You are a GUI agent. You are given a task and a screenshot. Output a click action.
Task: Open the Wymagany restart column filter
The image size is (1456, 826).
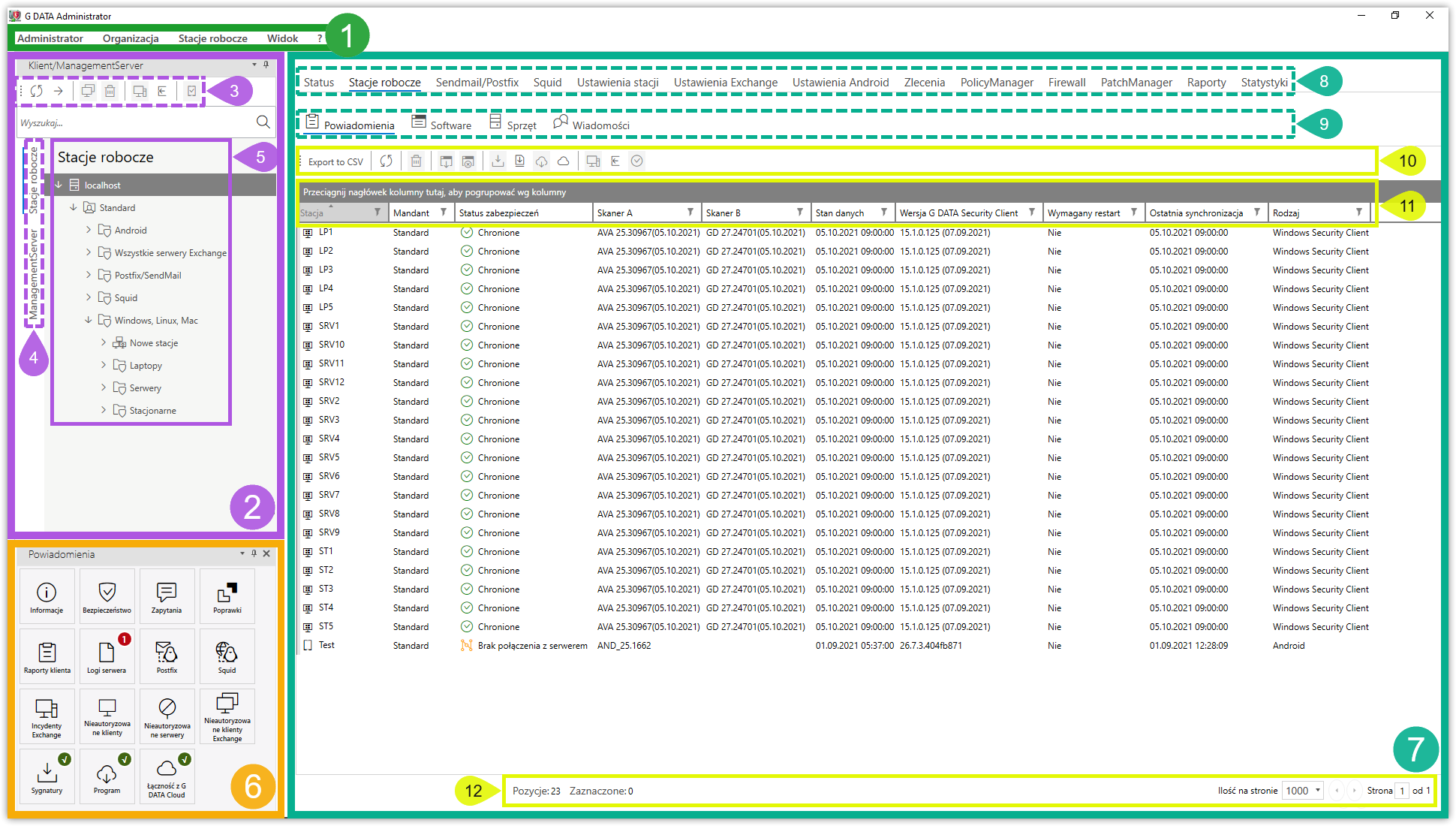[x=1134, y=213]
